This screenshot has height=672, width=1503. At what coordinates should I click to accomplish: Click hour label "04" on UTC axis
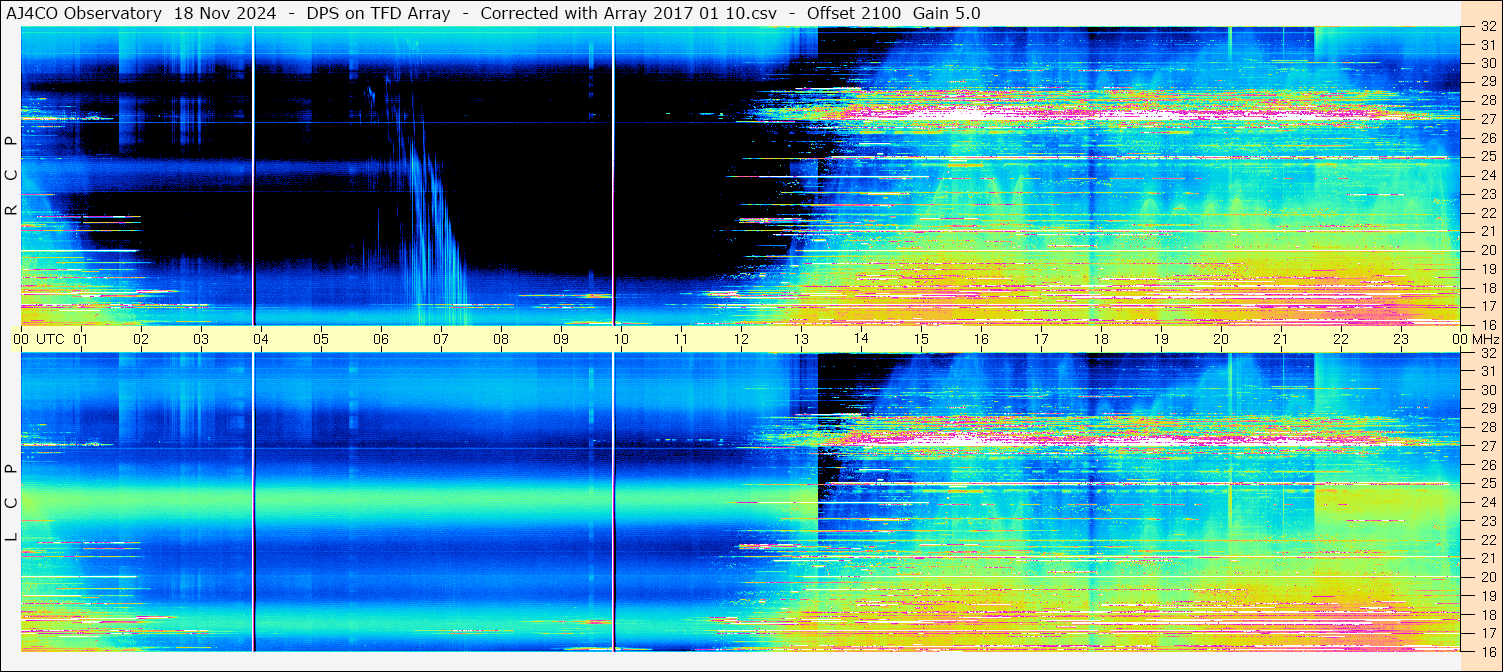(x=261, y=340)
